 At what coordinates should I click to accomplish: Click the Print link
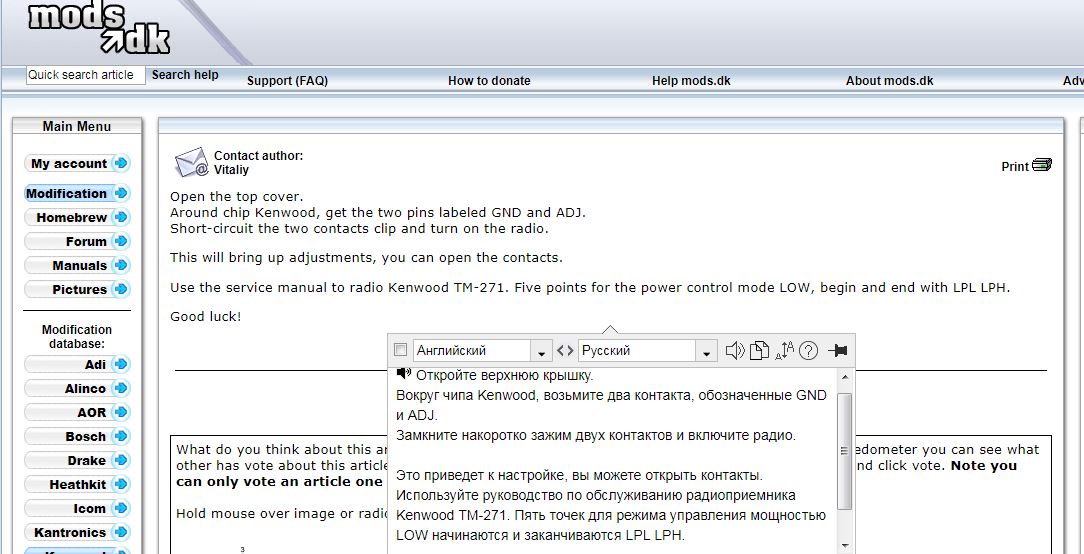[1015, 166]
